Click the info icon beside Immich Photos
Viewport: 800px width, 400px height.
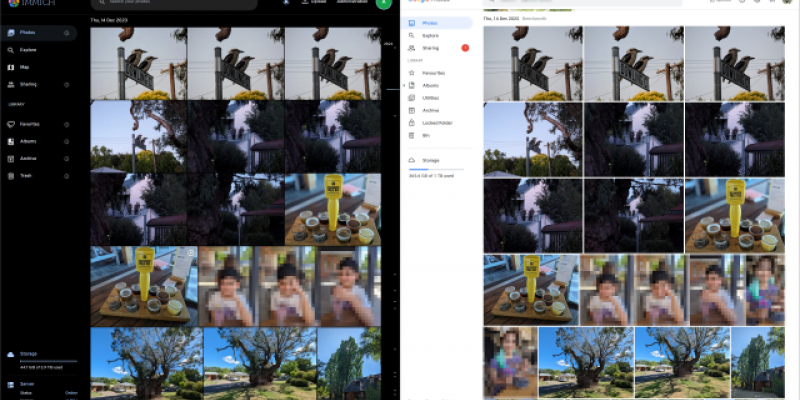pos(66,33)
